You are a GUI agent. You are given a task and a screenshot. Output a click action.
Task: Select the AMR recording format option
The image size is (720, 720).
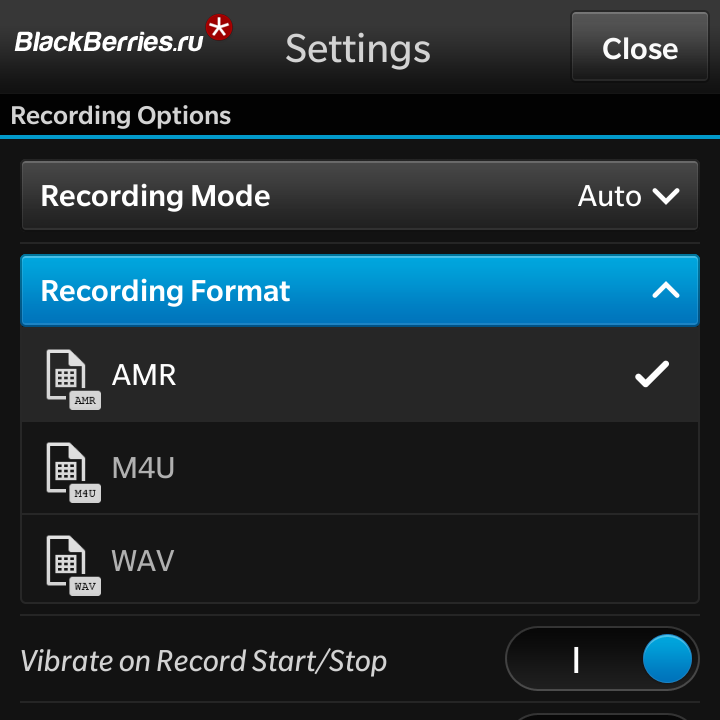click(x=360, y=375)
